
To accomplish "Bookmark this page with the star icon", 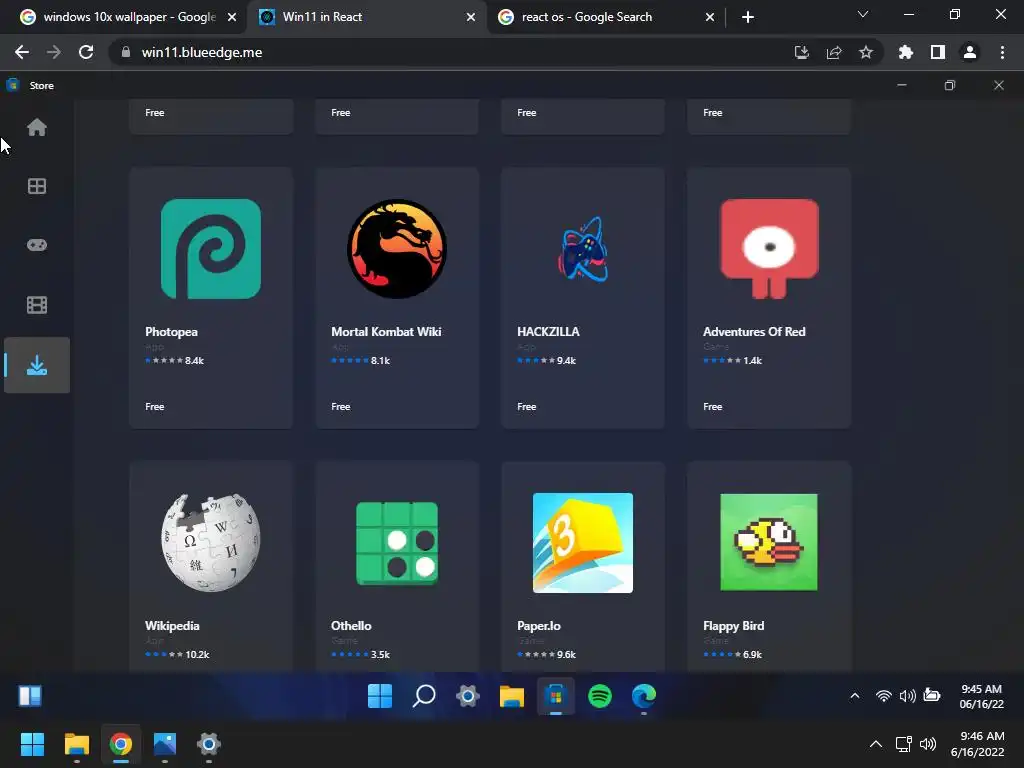I will [x=866, y=52].
